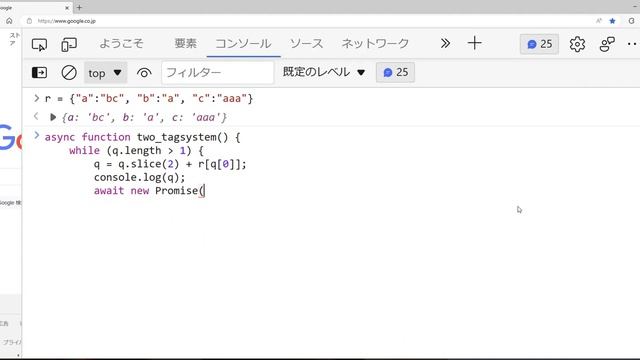The height and width of the screenshot is (360, 640).
Task: Select the コンソール tab
Action: coord(243,43)
